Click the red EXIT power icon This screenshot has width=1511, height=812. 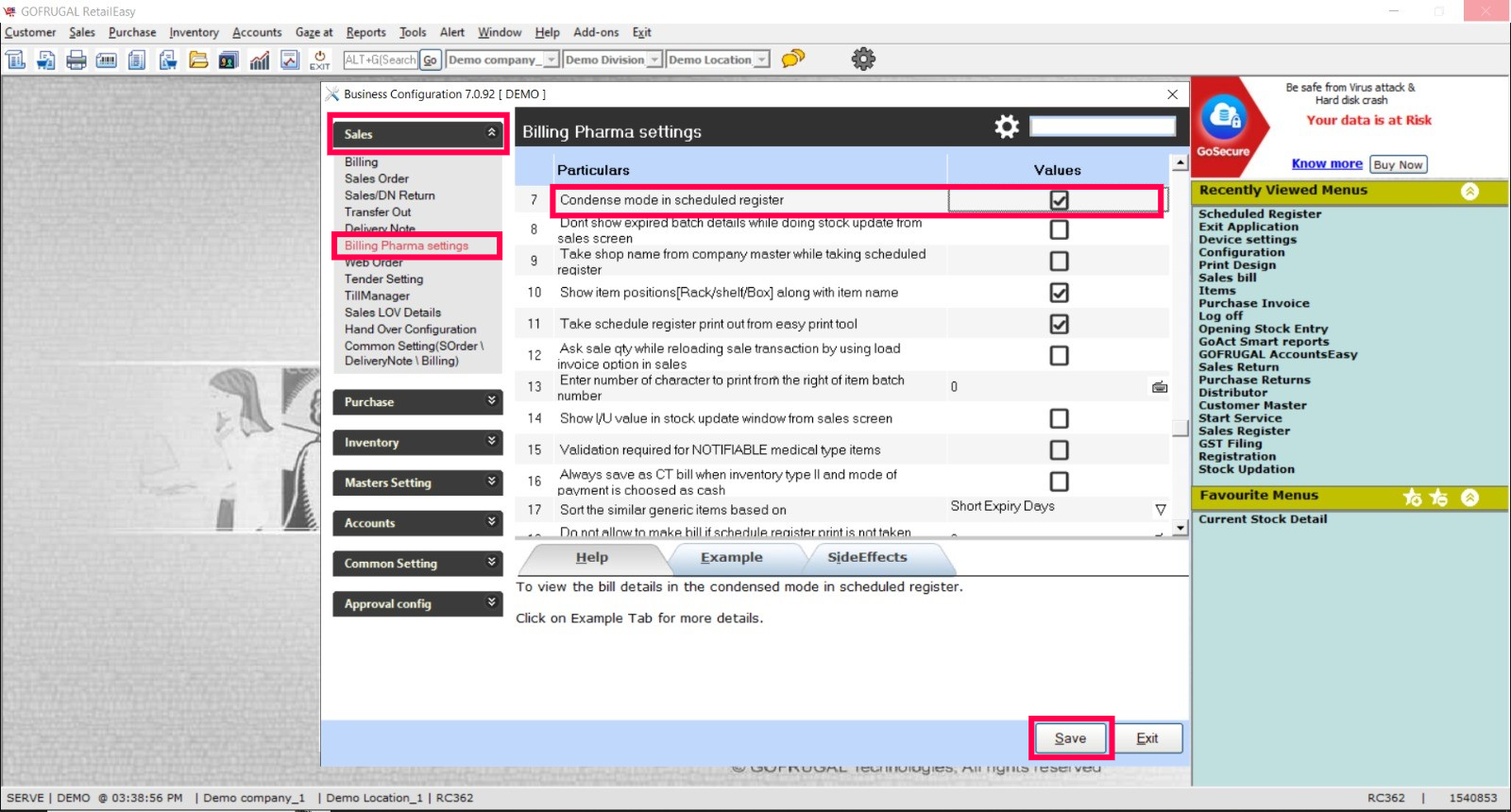pyautogui.click(x=320, y=60)
